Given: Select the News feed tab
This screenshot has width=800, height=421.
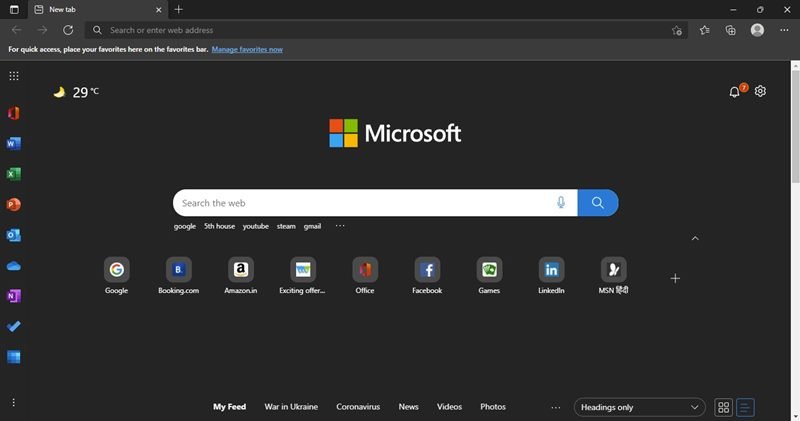Looking at the screenshot, I should point(409,407).
